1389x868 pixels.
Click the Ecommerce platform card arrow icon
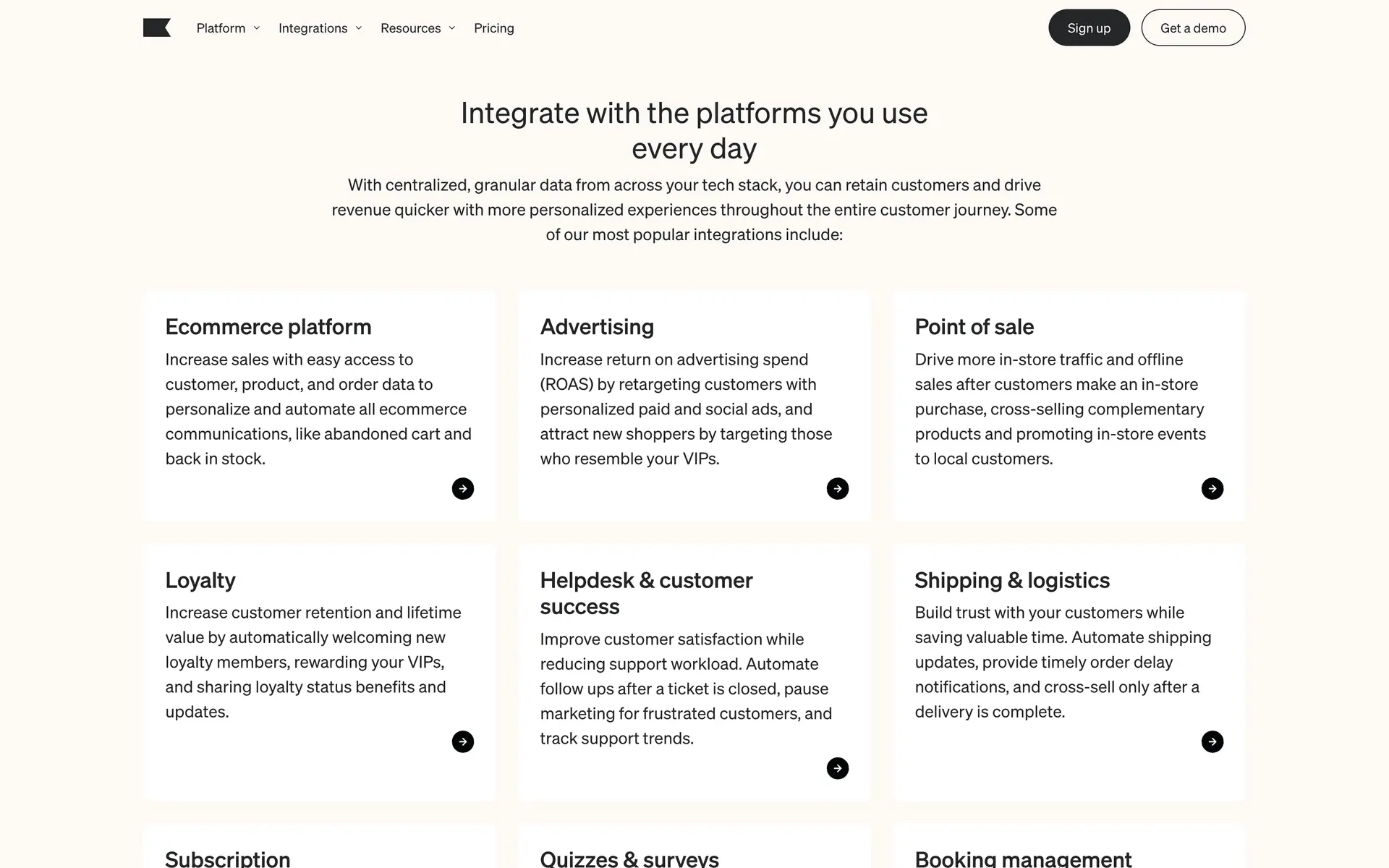[x=463, y=489]
